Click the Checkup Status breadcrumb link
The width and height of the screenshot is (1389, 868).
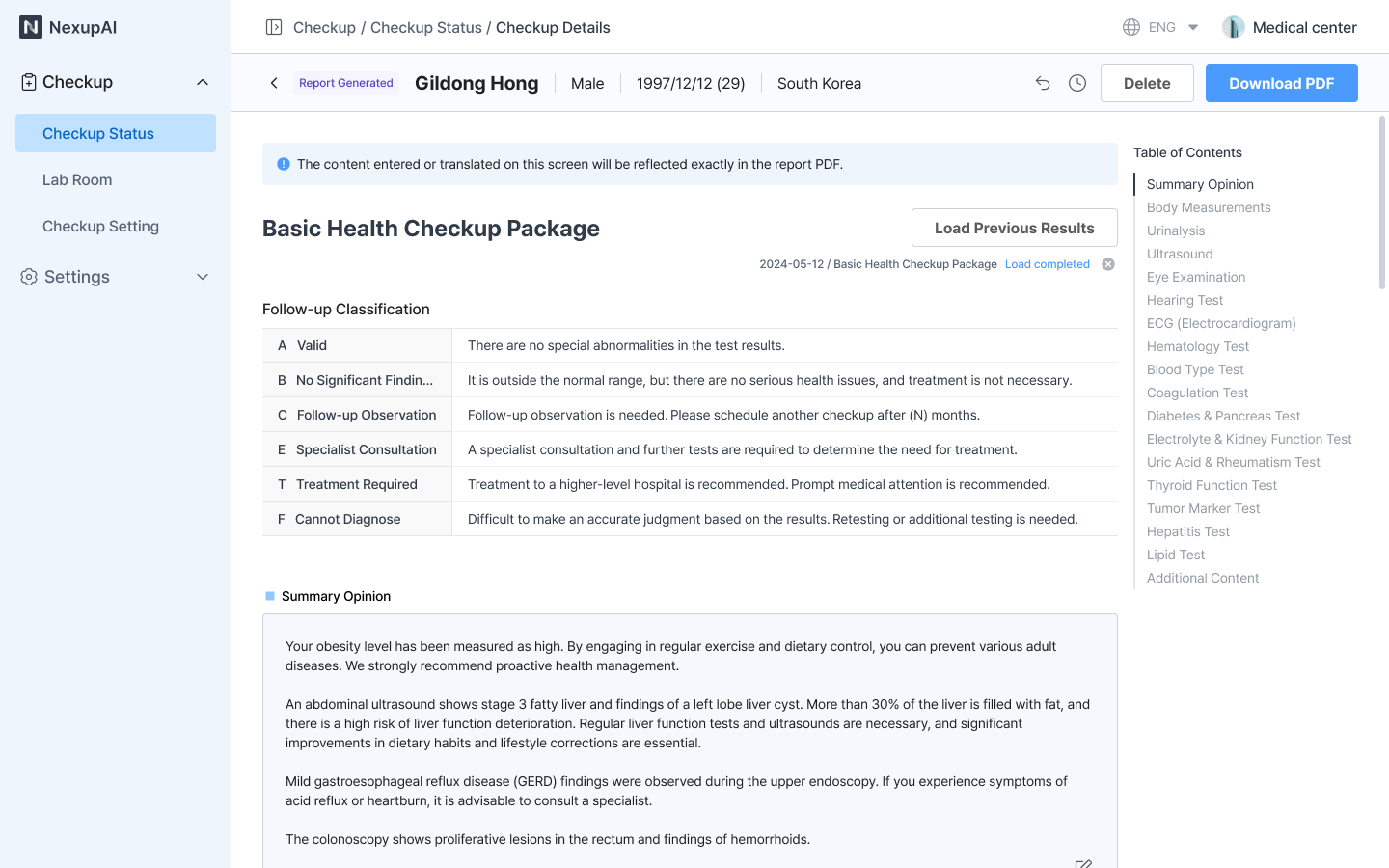point(425,27)
